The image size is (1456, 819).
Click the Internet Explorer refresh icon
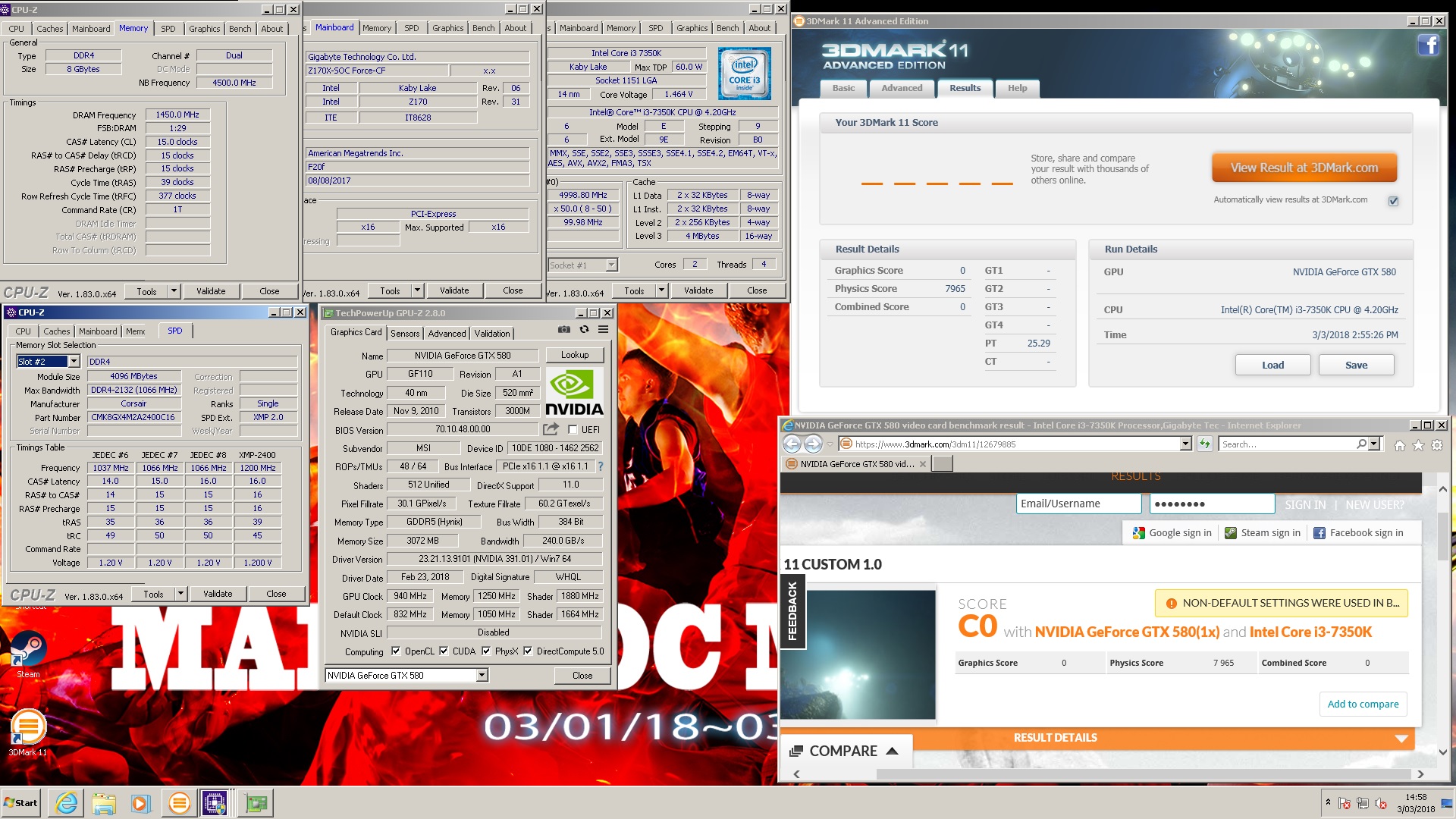(x=1204, y=444)
